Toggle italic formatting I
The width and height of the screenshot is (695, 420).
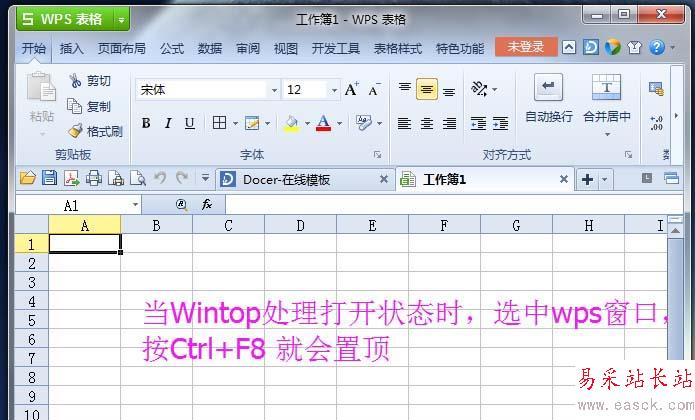(168, 123)
